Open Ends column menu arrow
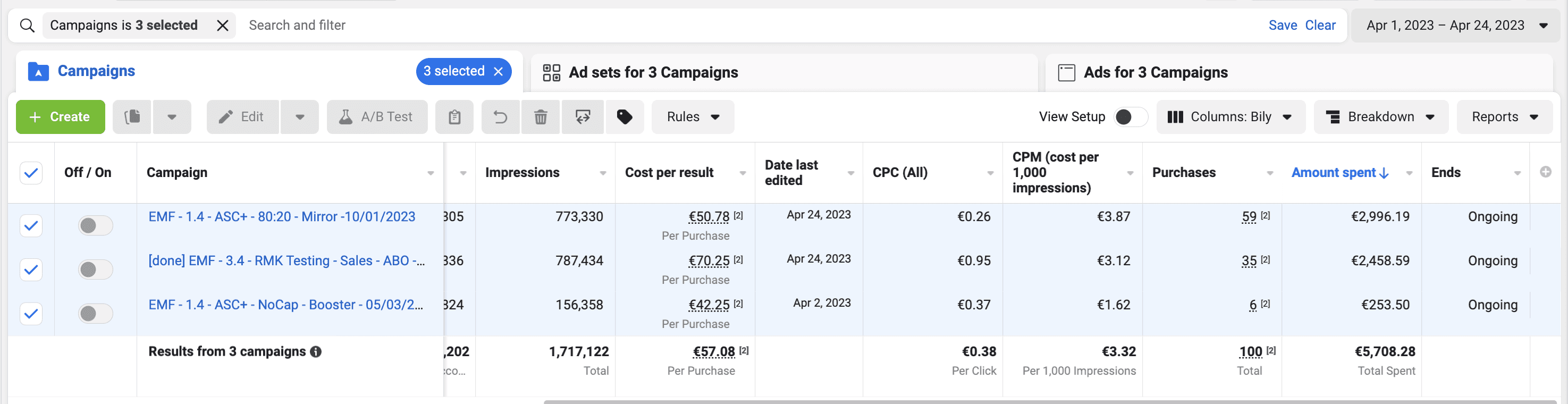The image size is (1568, 404). [1517, 173]
